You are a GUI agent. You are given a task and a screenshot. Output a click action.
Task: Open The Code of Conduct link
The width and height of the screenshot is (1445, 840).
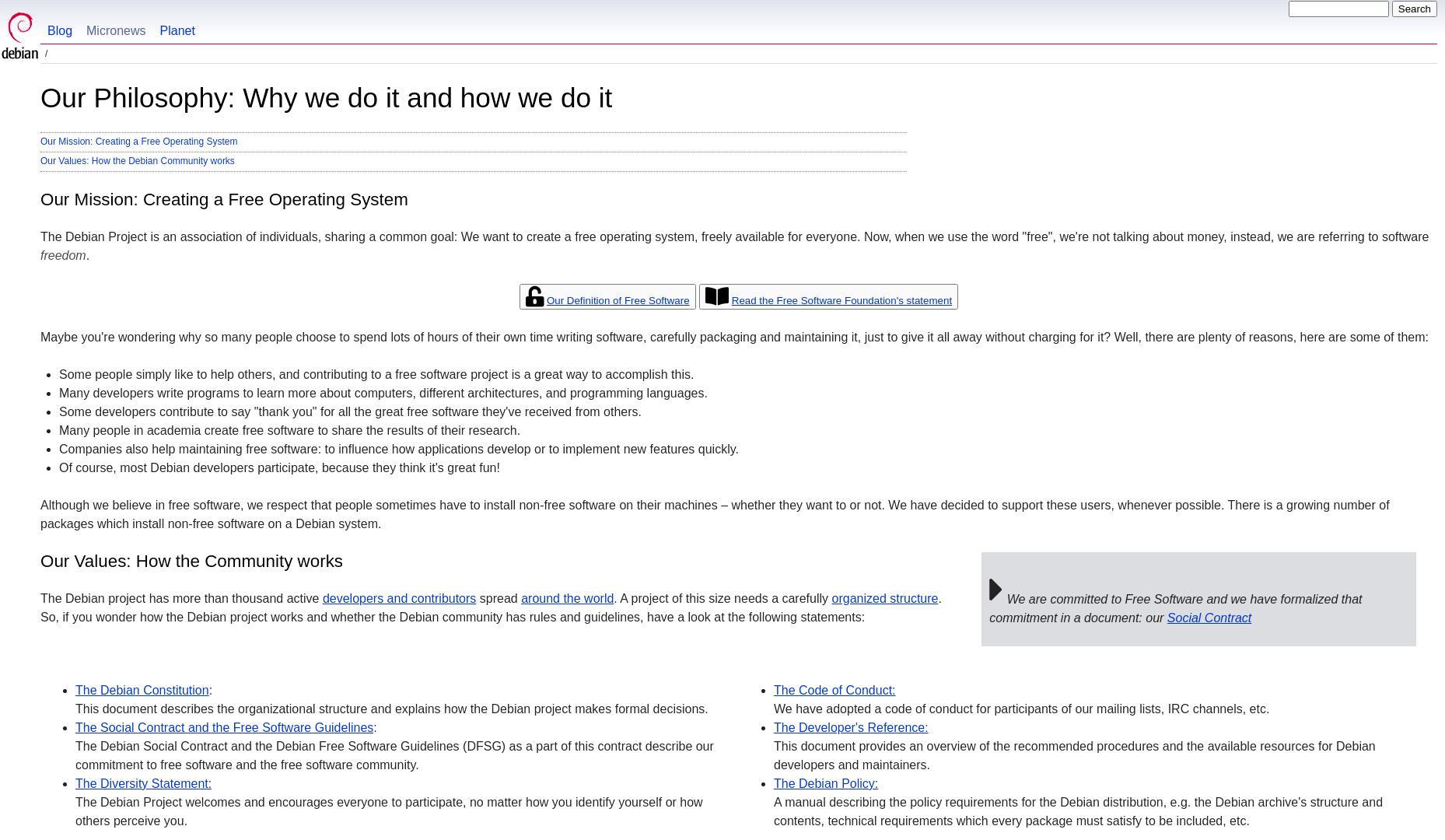tap(834, 690)
